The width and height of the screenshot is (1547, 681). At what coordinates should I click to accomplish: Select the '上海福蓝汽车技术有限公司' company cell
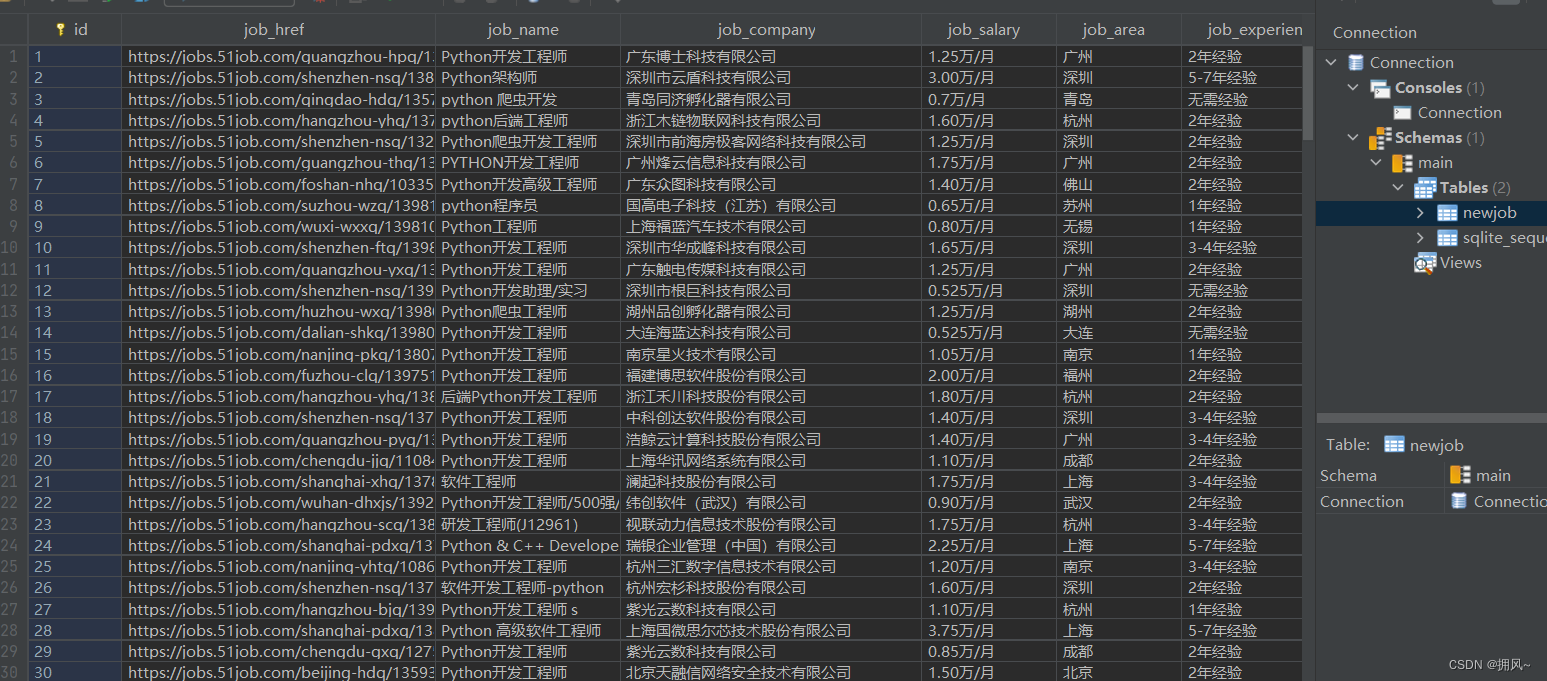tap(771, 227)
